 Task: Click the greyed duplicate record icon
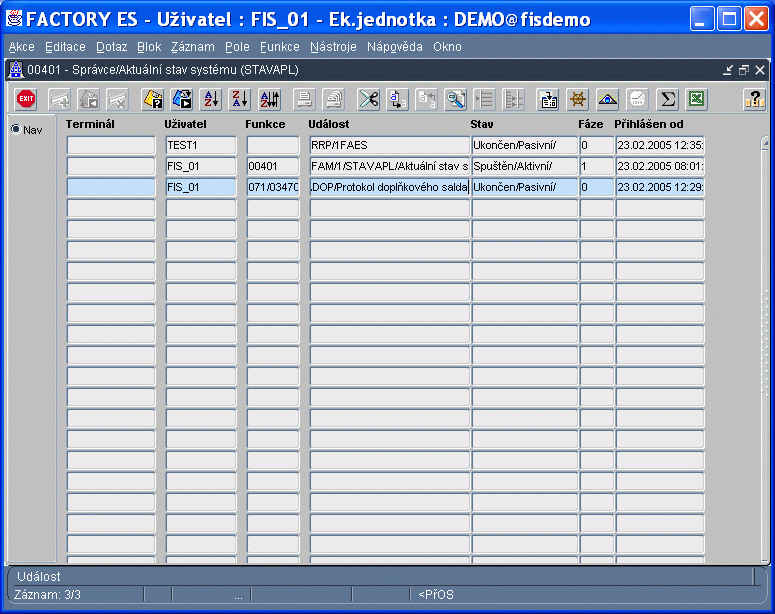coord(89,99)
